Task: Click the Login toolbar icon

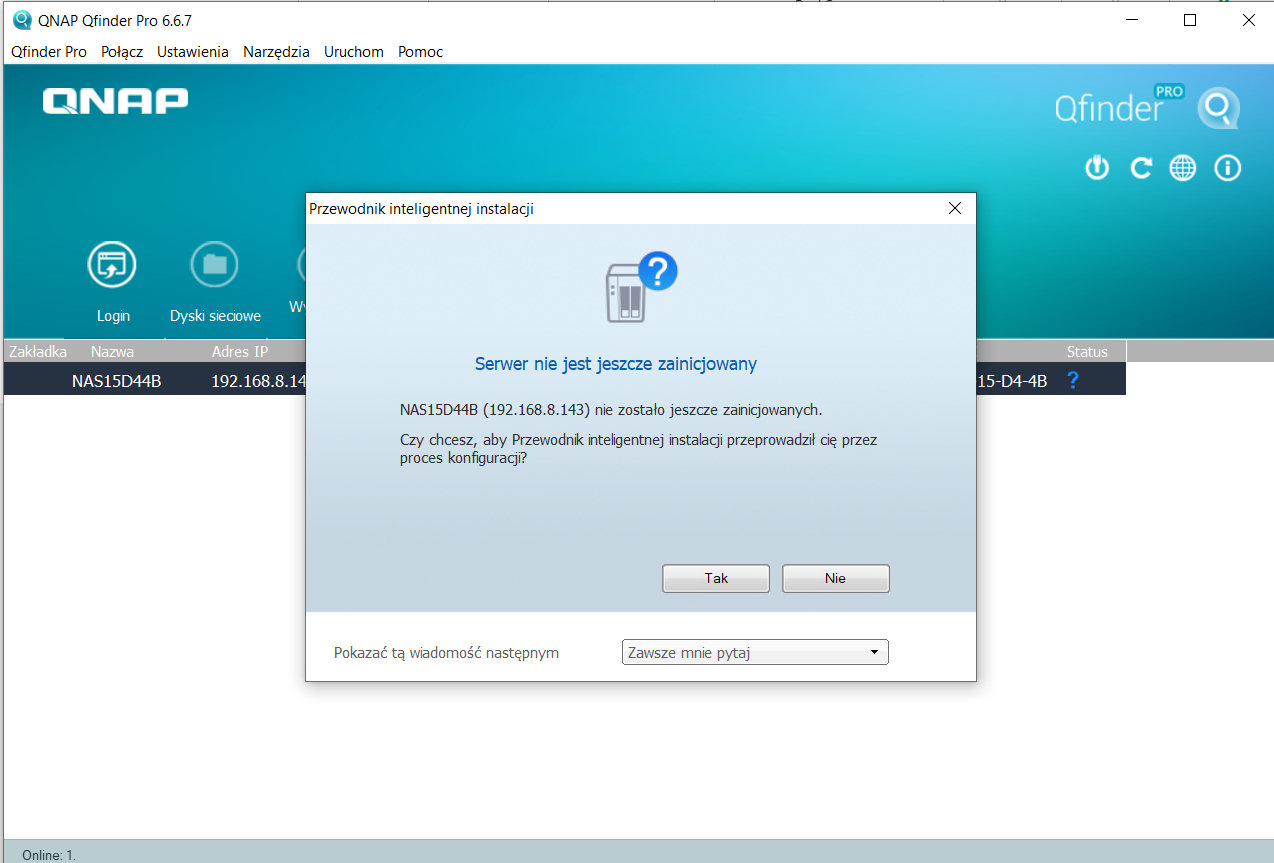Action: tap(112, 265)
